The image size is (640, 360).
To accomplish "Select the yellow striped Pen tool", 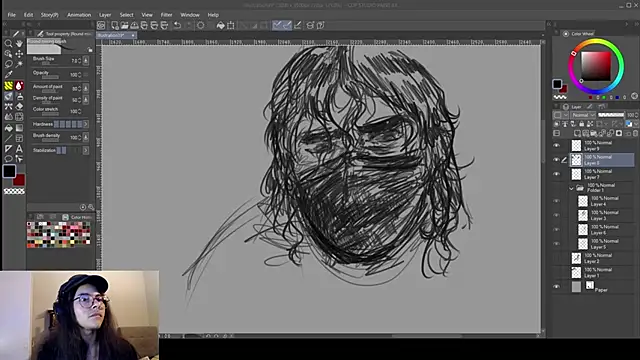I will coord(8,86).
